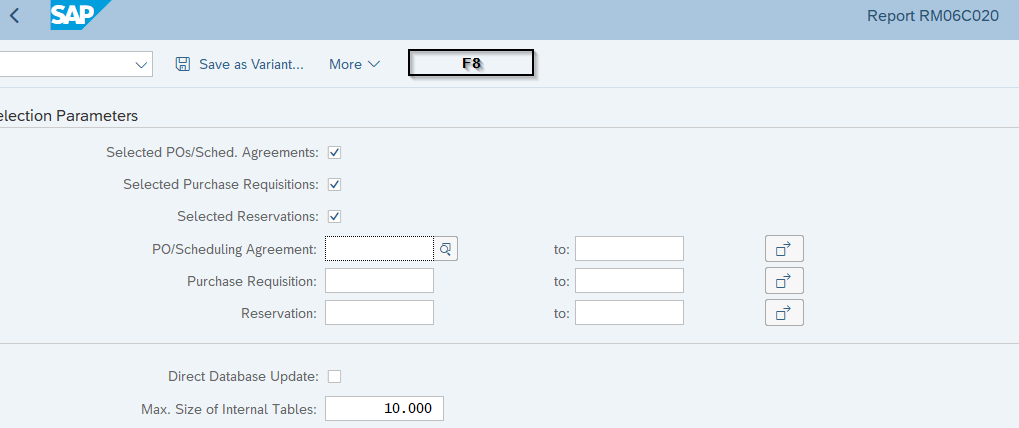Click the PO/Scheduling Agreement 'to' field
The image size is (1019, 428).
(629, 248)
